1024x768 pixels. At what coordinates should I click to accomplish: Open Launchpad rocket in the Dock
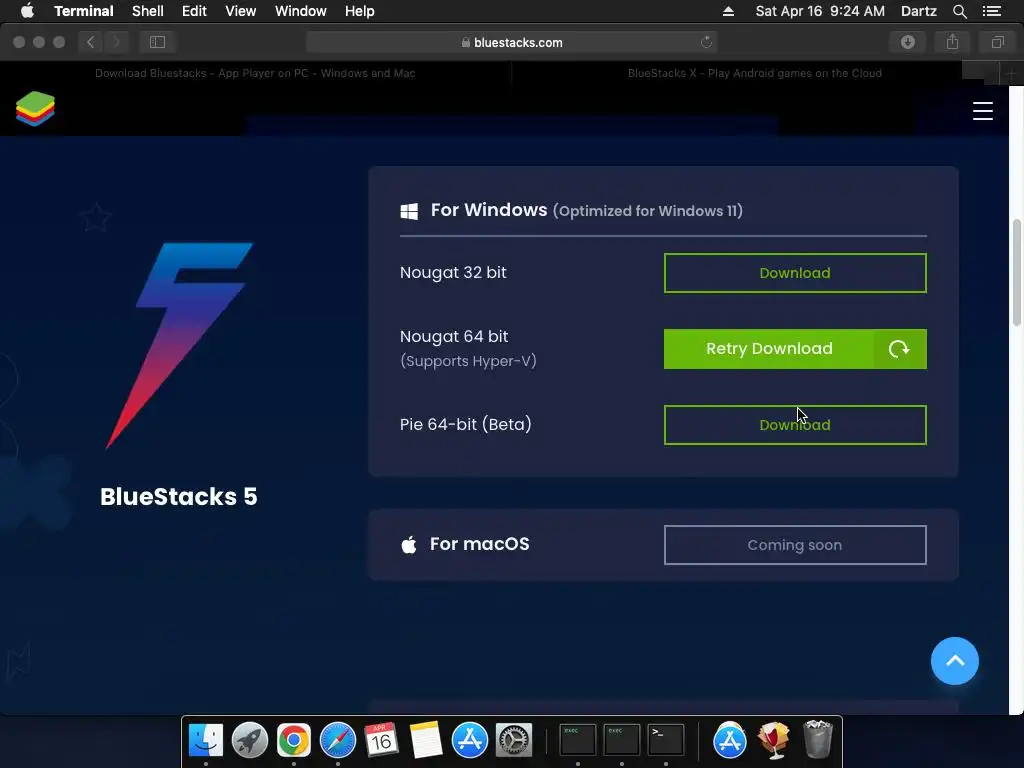coord(249,740)
